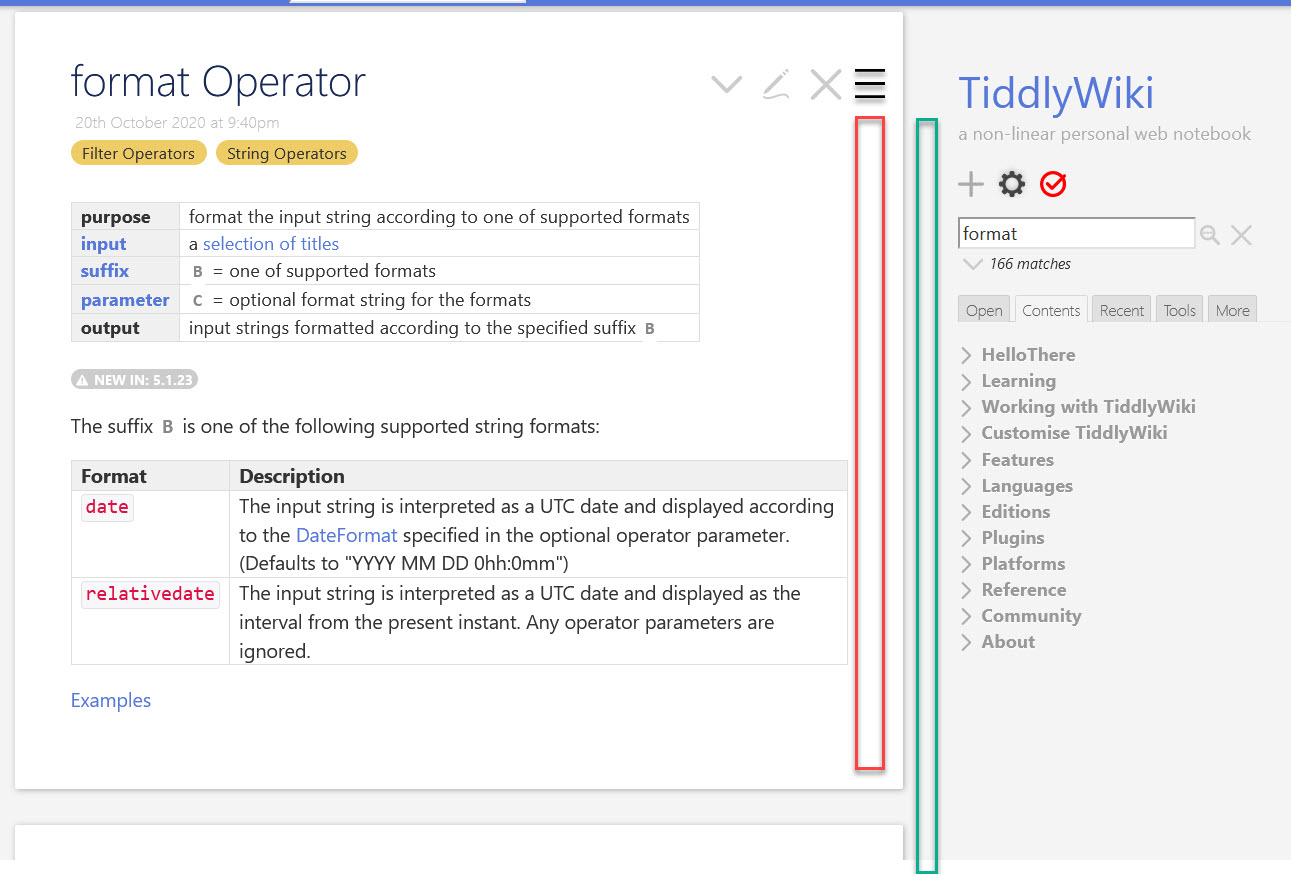Expand the Languages chevron

pos(967,486)
